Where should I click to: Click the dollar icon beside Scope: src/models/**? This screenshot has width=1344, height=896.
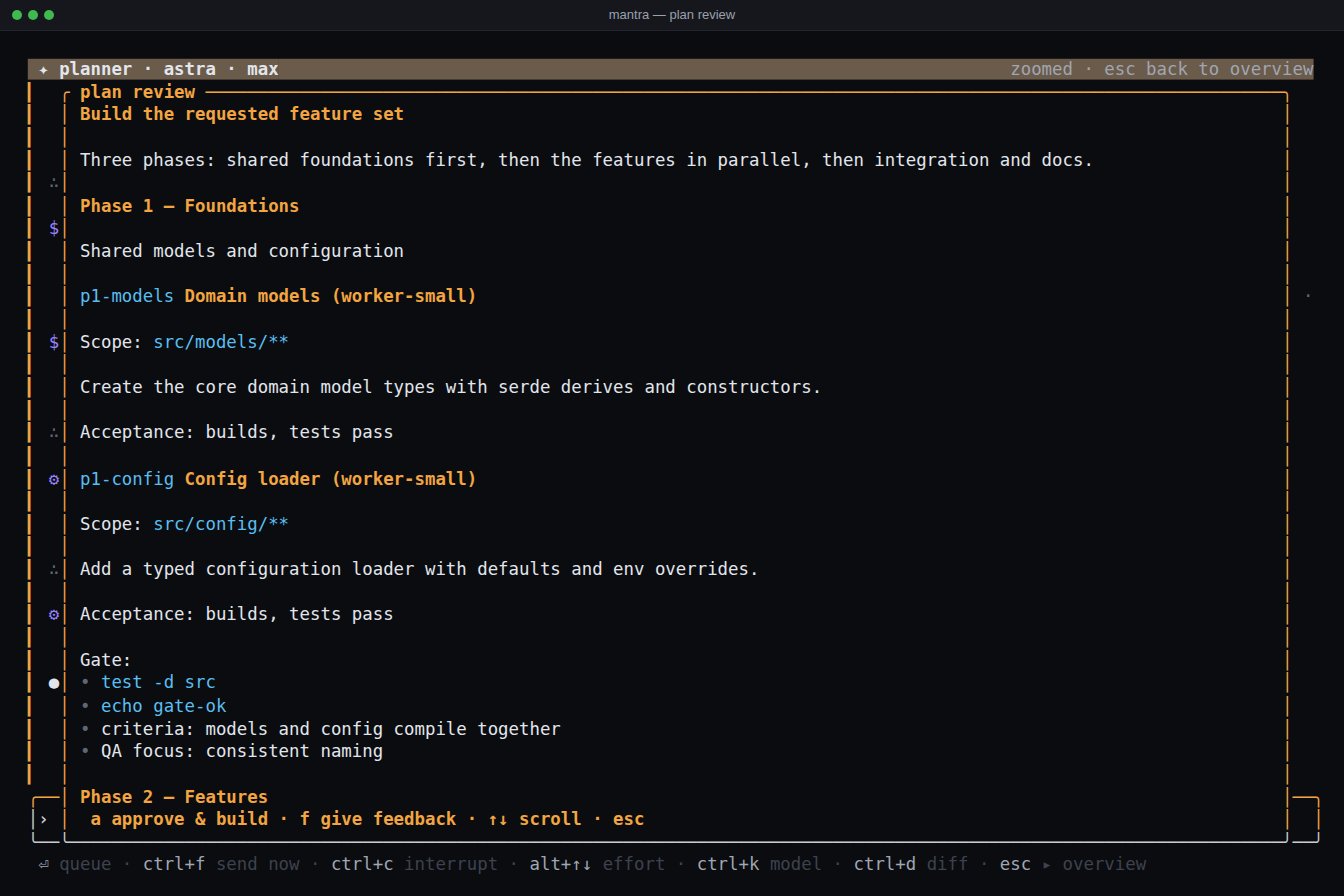pyautogui.click(x=54, y=342)
